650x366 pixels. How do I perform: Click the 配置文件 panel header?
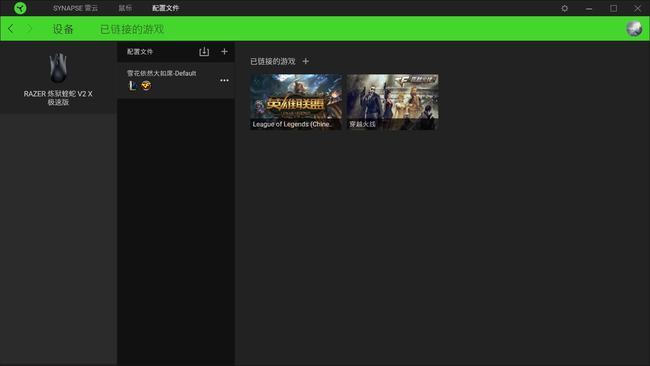140,51
